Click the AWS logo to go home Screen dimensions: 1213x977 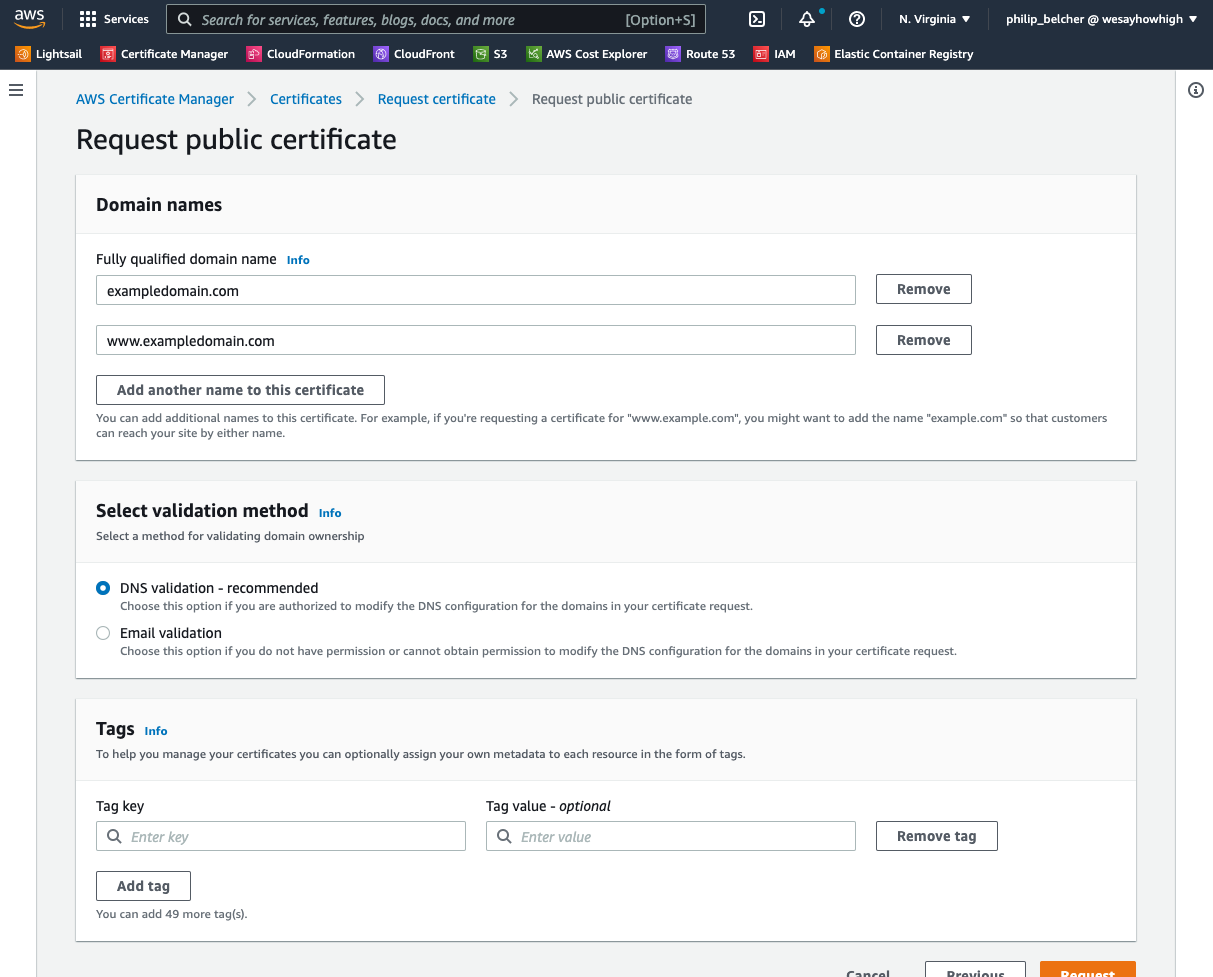point(29,17)
